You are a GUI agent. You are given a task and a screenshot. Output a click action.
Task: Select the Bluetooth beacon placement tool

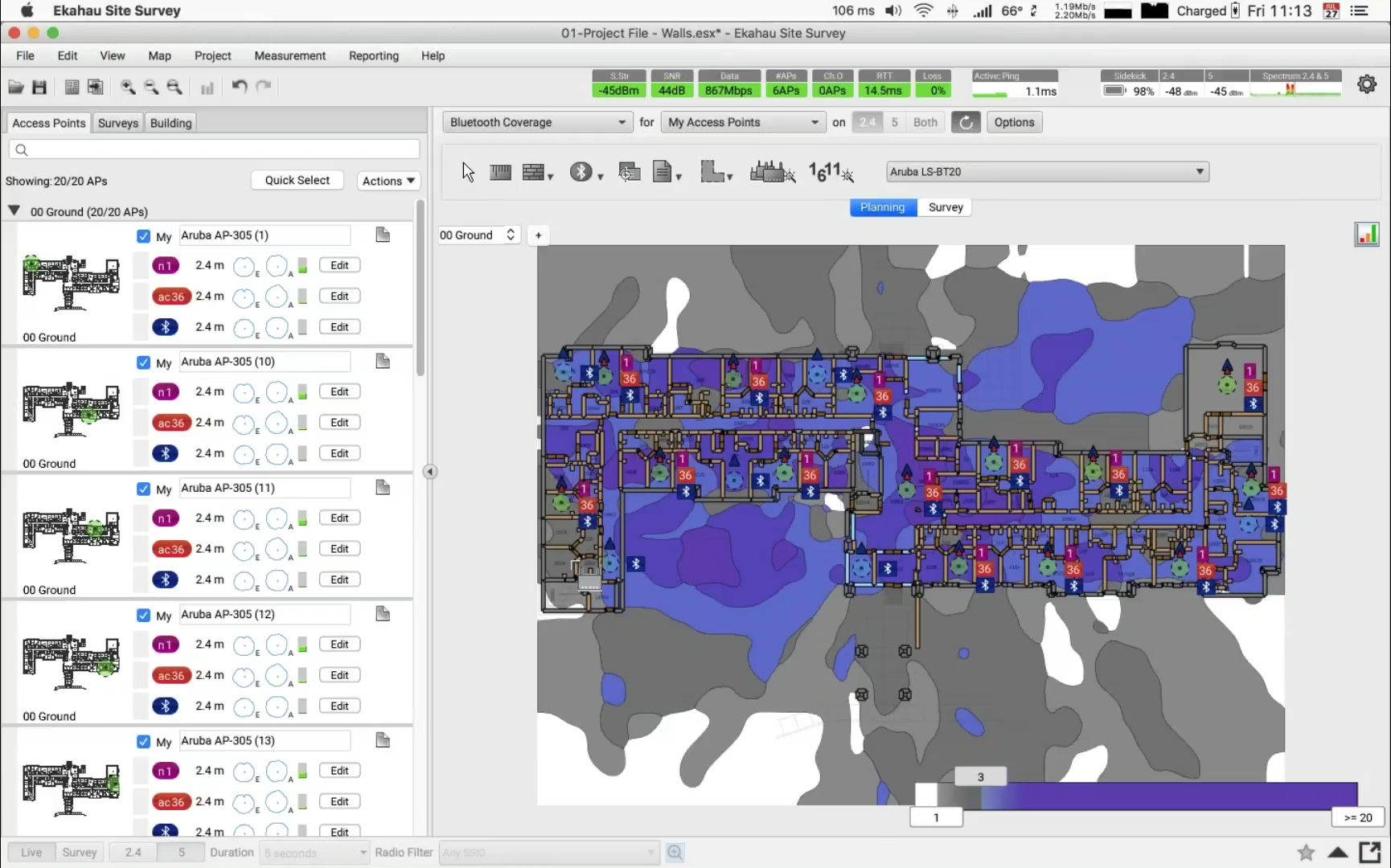click(581, 171)
